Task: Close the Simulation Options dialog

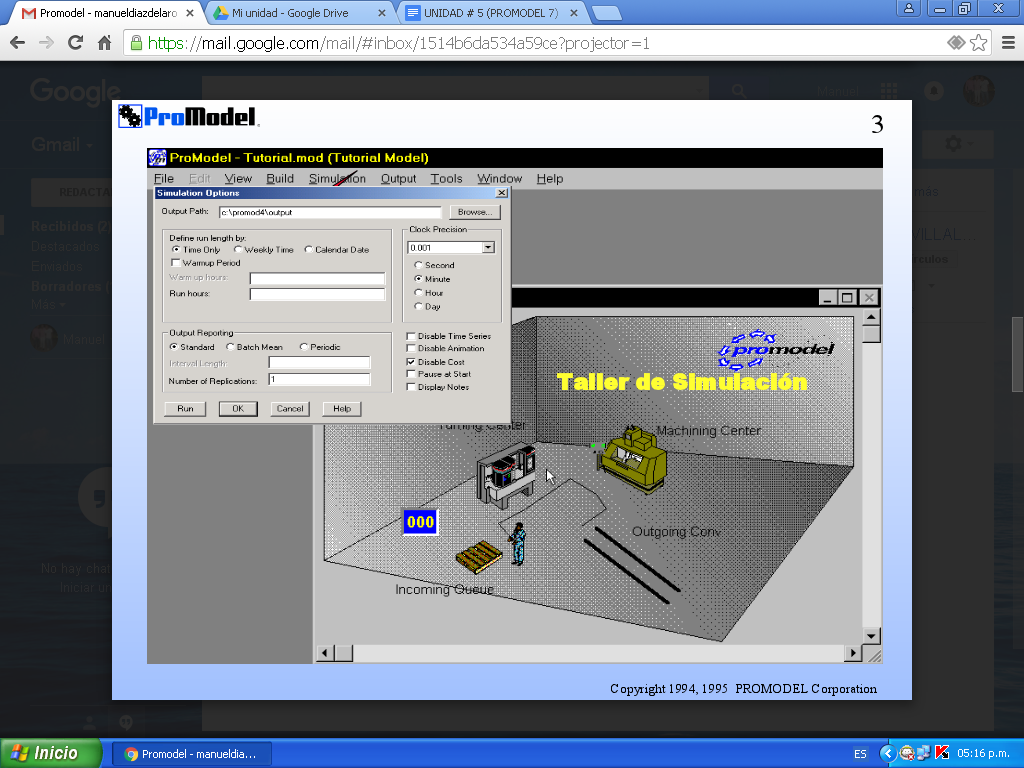Action: 502,193
